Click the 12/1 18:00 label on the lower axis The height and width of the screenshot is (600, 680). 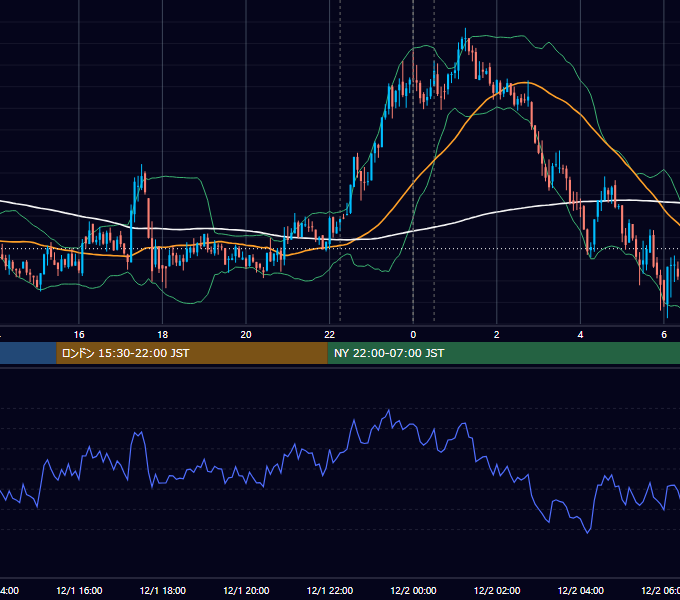click(x=163, y=590)
